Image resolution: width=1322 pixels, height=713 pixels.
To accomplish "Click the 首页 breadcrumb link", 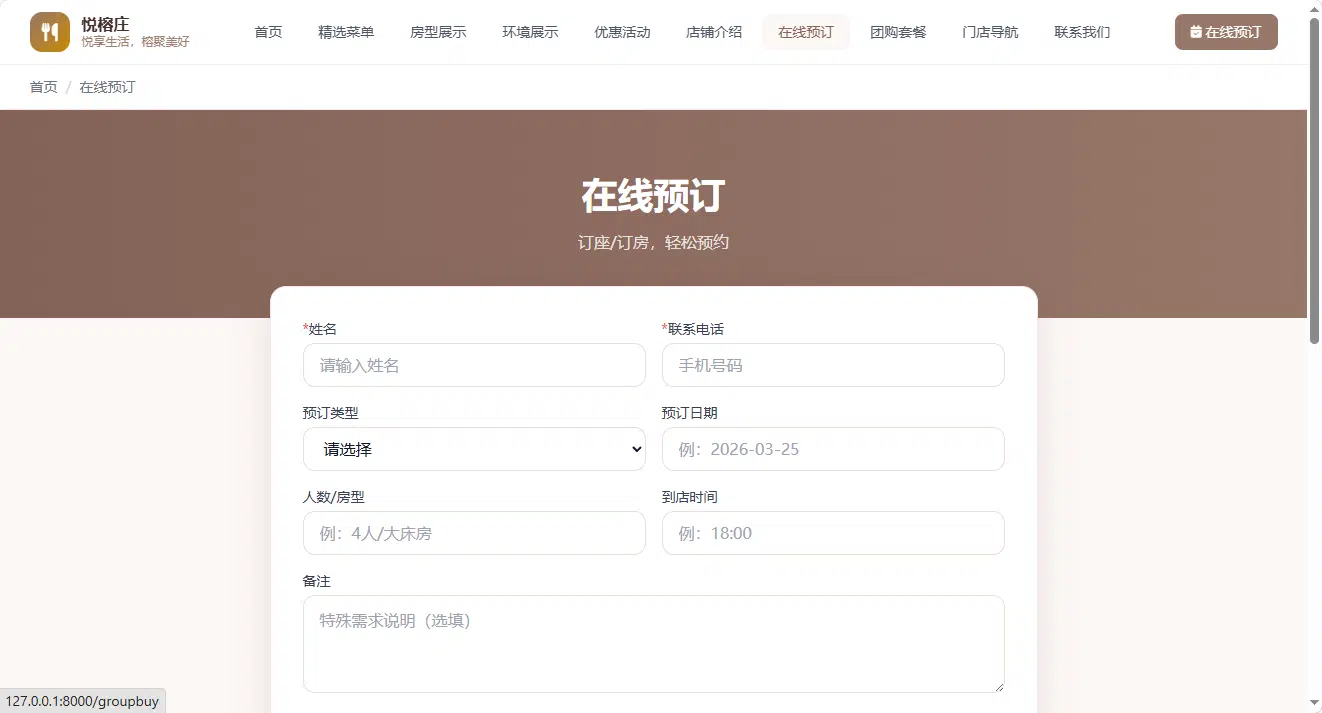I will click(x=44, y=87).
